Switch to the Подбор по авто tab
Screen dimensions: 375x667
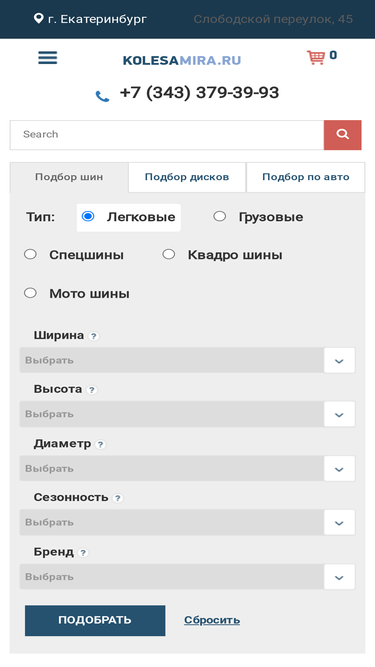pos(306,177)
